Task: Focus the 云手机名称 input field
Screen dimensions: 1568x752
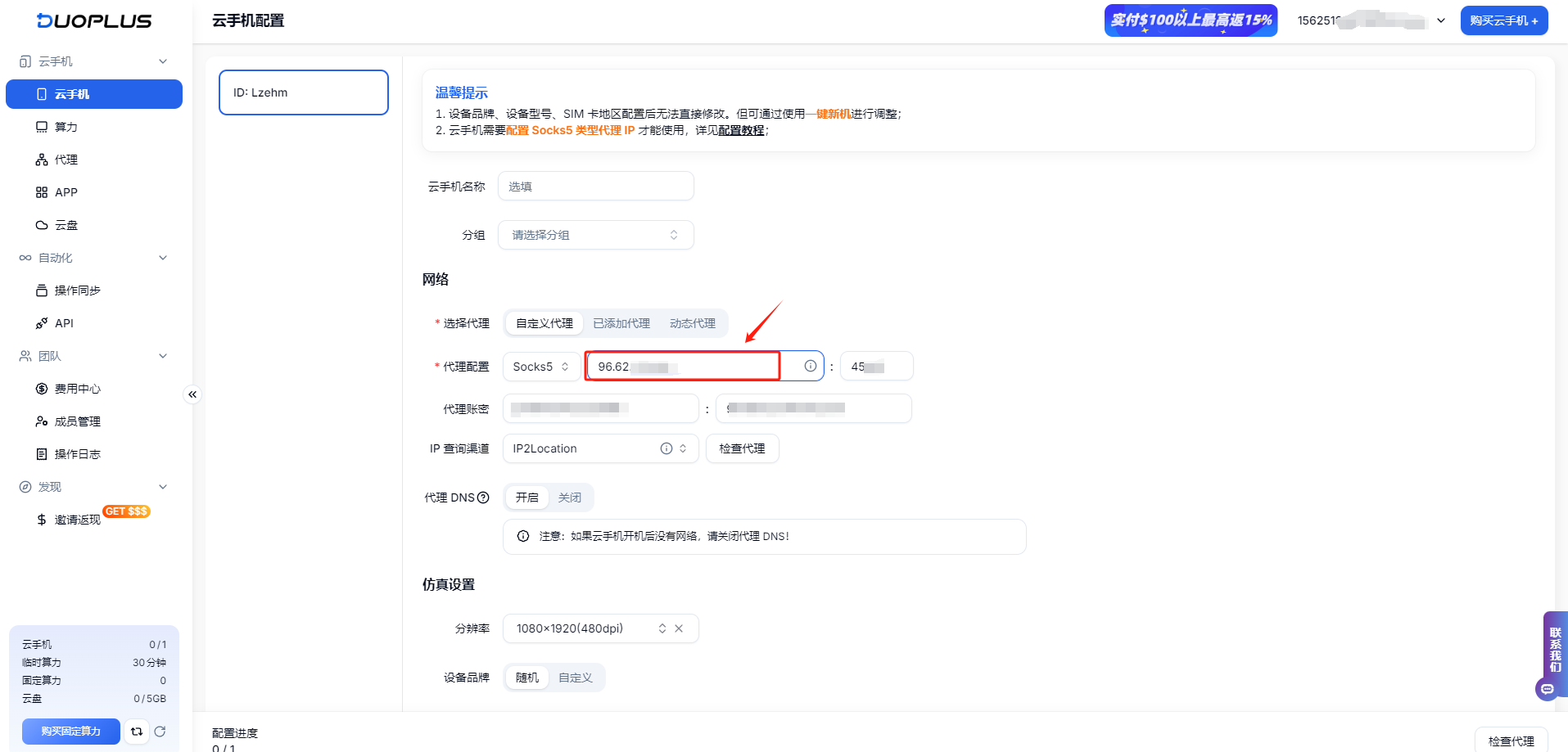Action: point(596,187)
